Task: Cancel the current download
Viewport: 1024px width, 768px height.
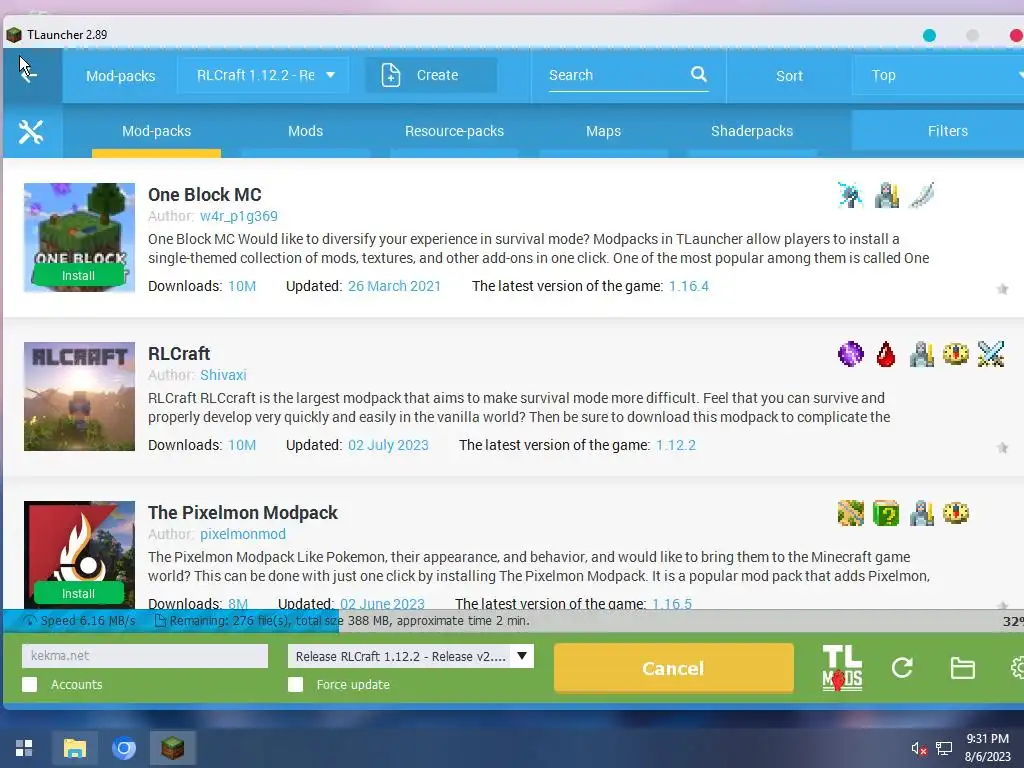Action: pos(673,668)
